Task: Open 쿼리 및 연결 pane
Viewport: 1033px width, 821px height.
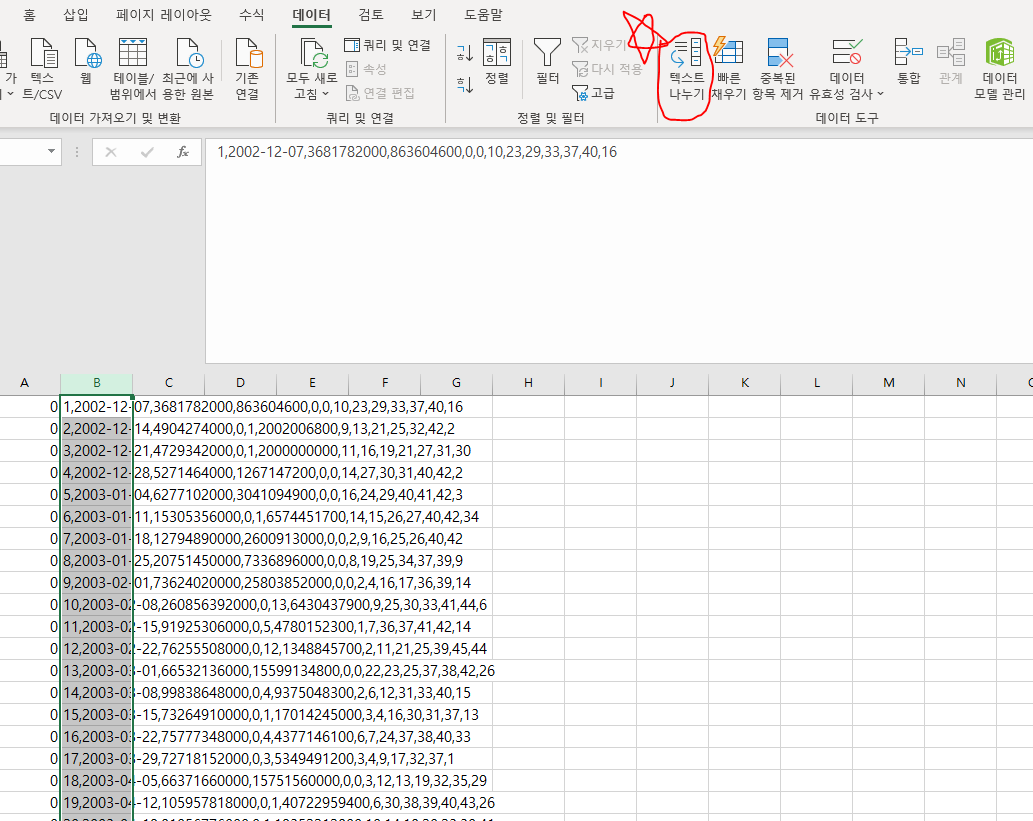Action: click(388, 45)
